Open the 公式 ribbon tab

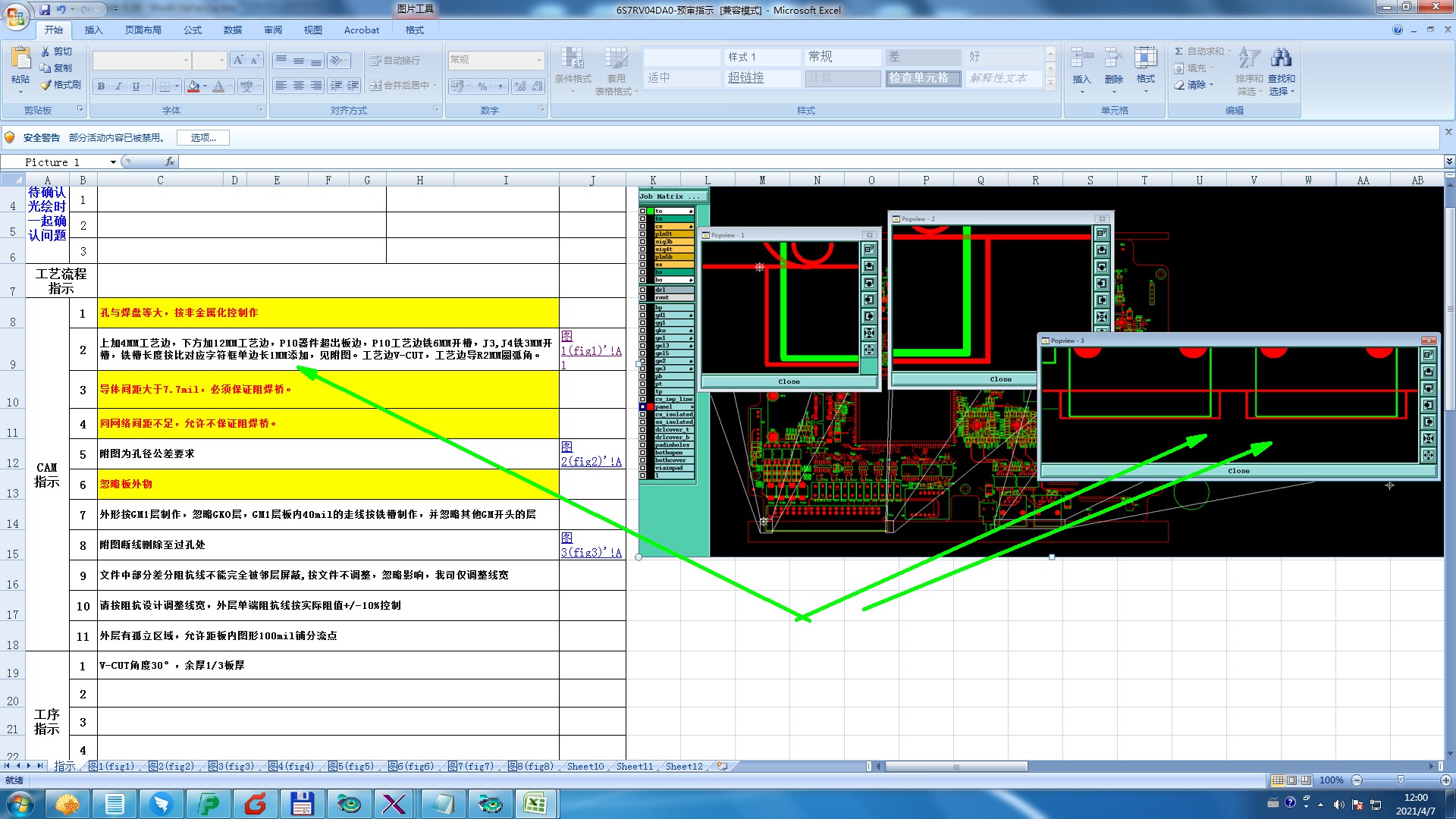193,30
